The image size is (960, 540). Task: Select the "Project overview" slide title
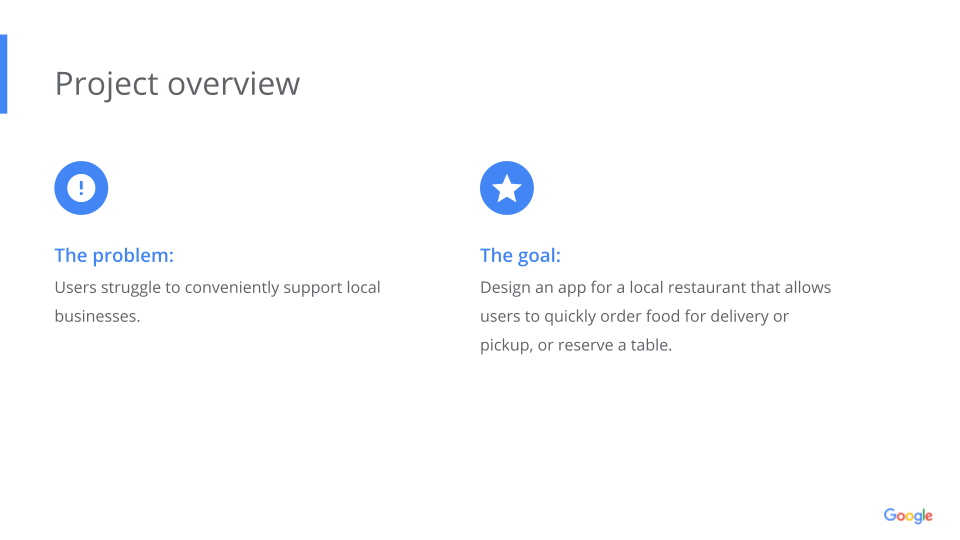177,84
